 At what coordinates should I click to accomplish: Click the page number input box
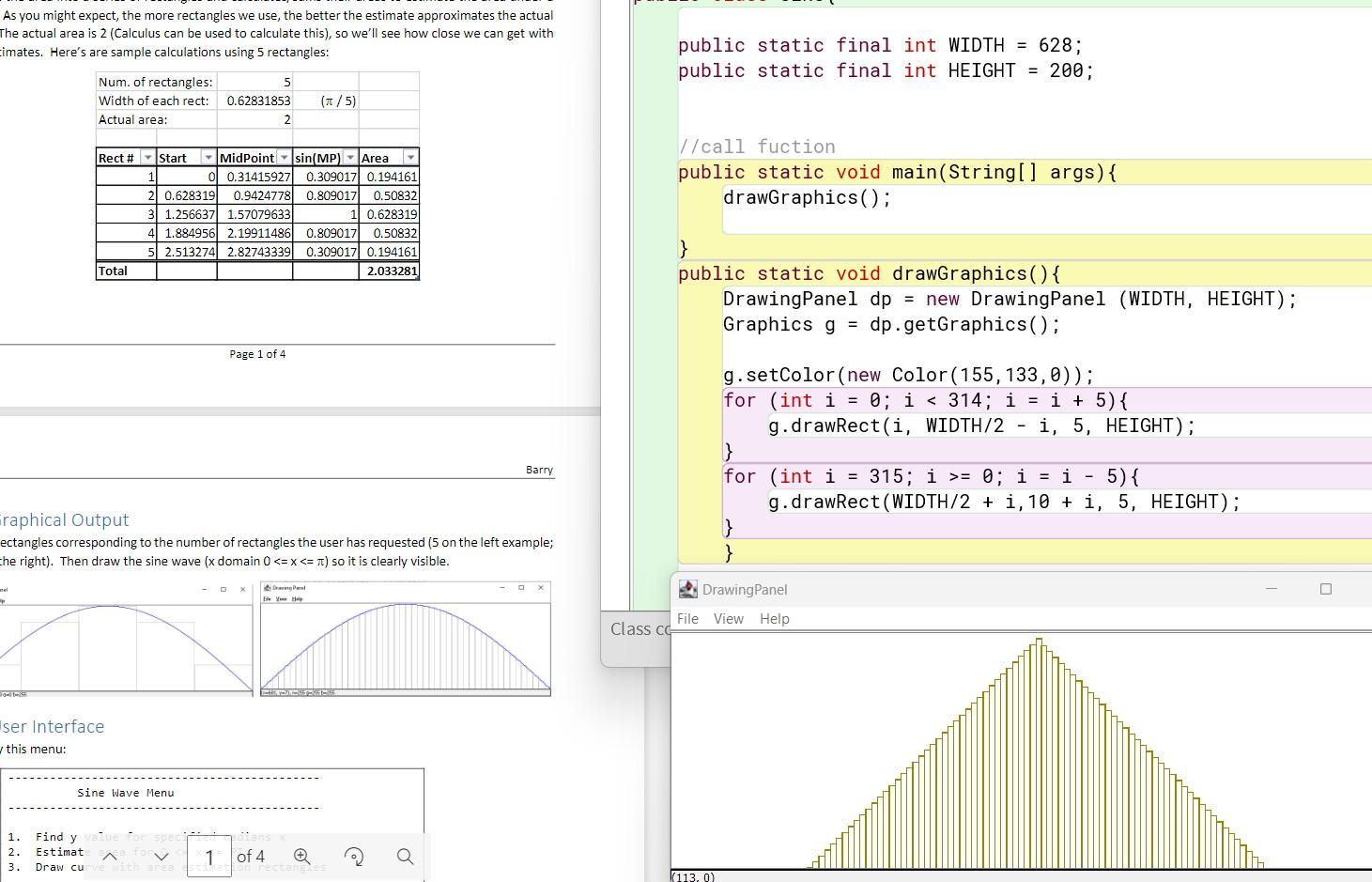point(210,857)
